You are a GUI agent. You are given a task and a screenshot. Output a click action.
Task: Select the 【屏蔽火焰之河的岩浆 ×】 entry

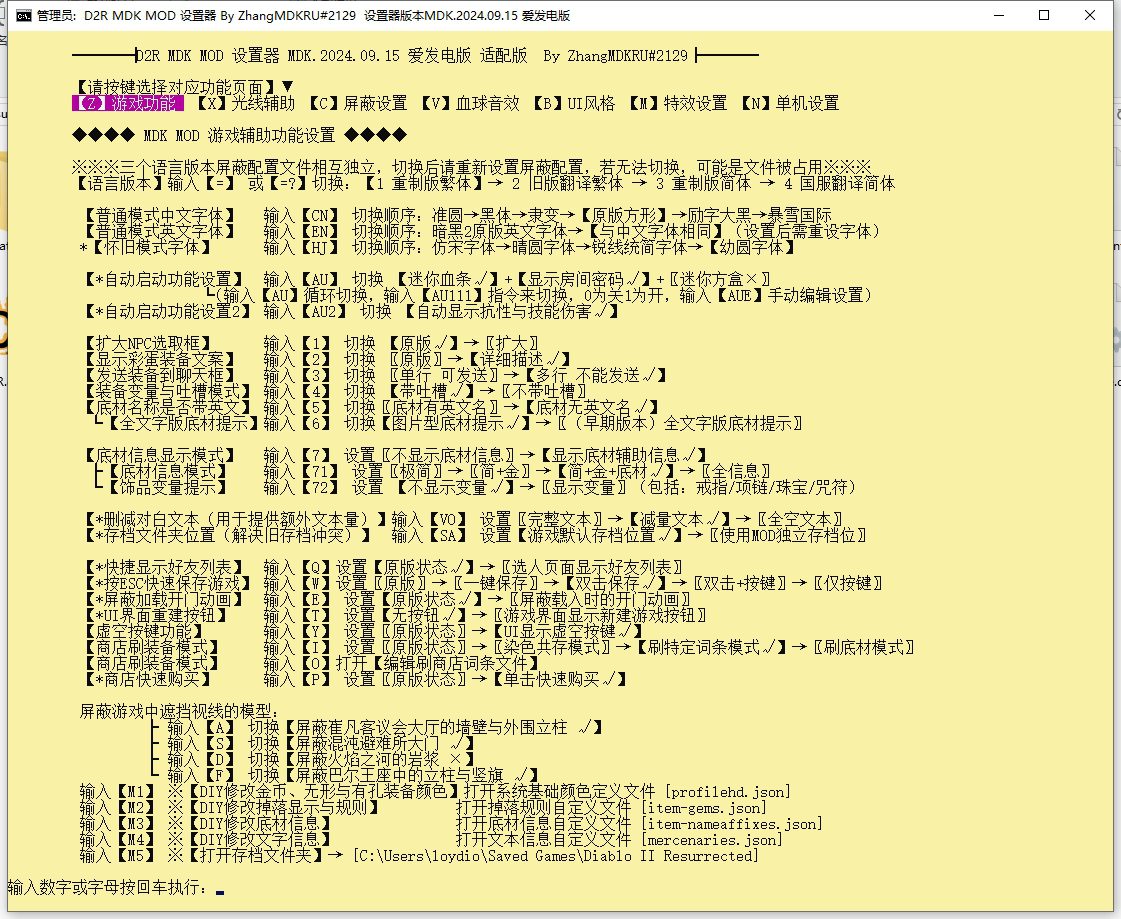pos(379,760)
